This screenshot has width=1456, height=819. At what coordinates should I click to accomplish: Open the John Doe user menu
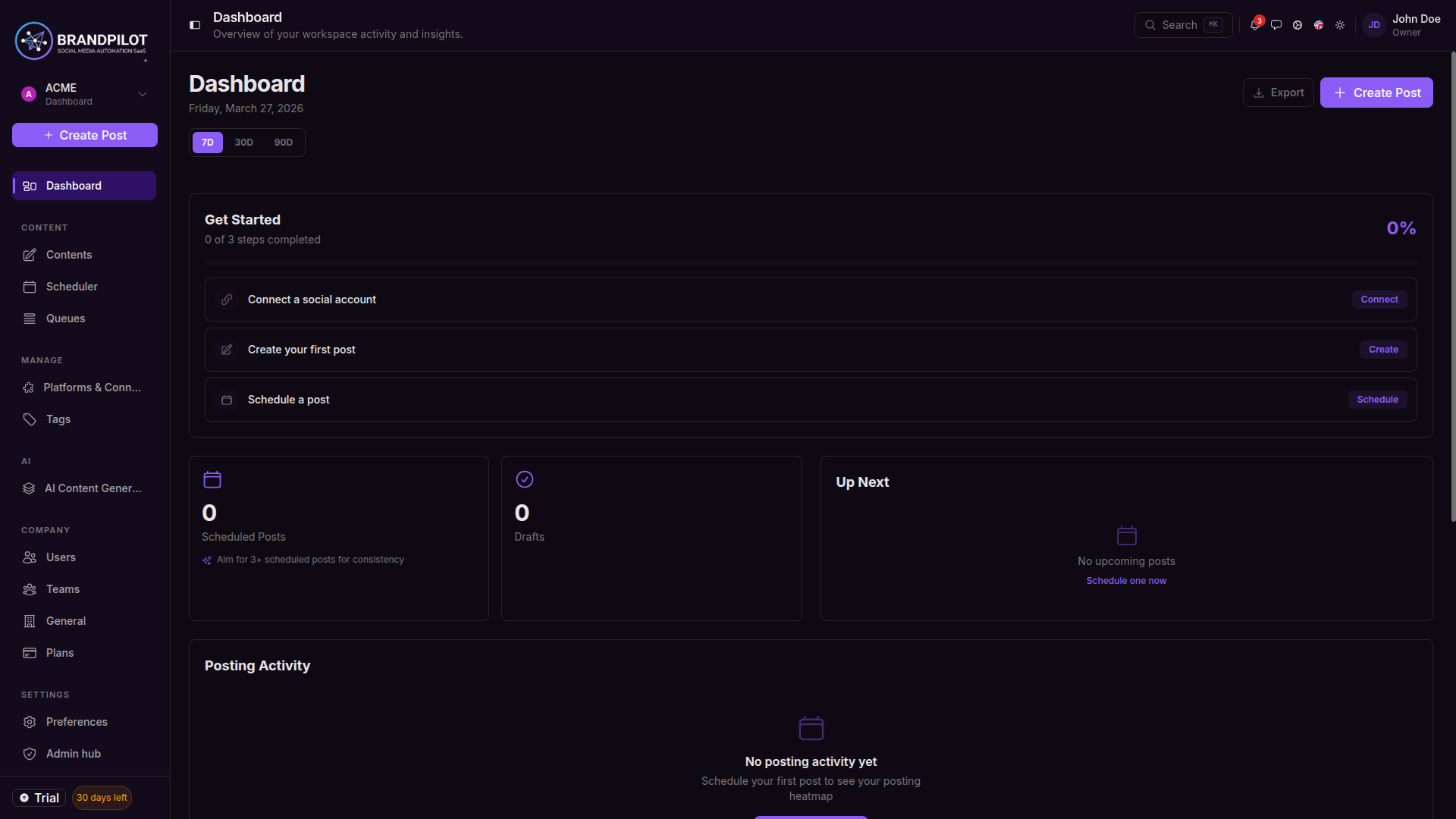[1402, 25]
